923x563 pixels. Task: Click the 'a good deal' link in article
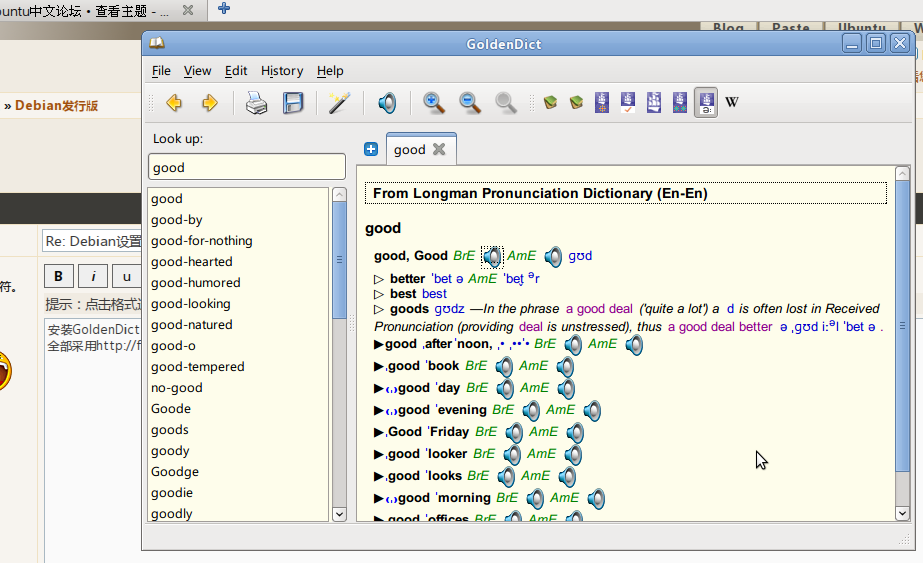[599, 309]
